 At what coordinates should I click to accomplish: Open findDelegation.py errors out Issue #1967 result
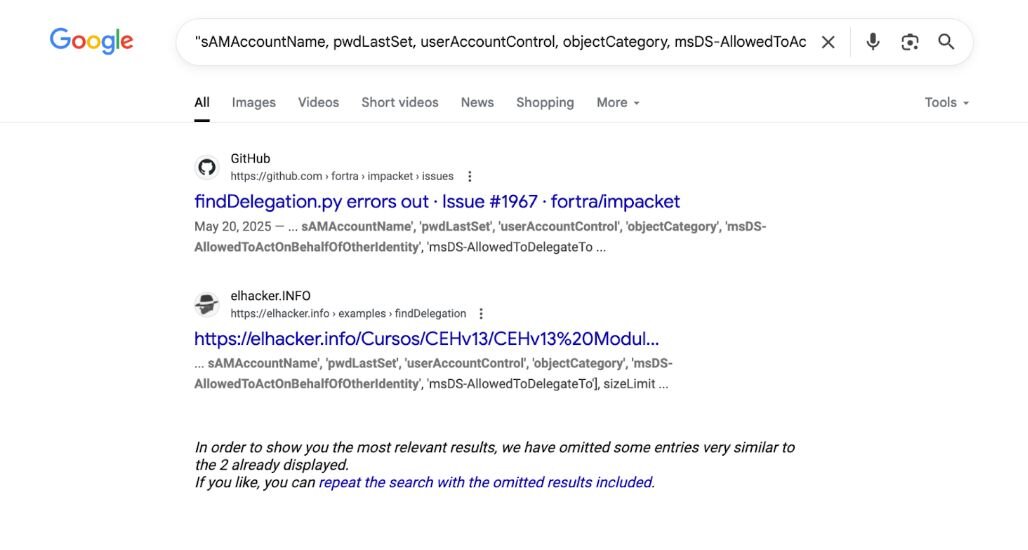point(437,201)
